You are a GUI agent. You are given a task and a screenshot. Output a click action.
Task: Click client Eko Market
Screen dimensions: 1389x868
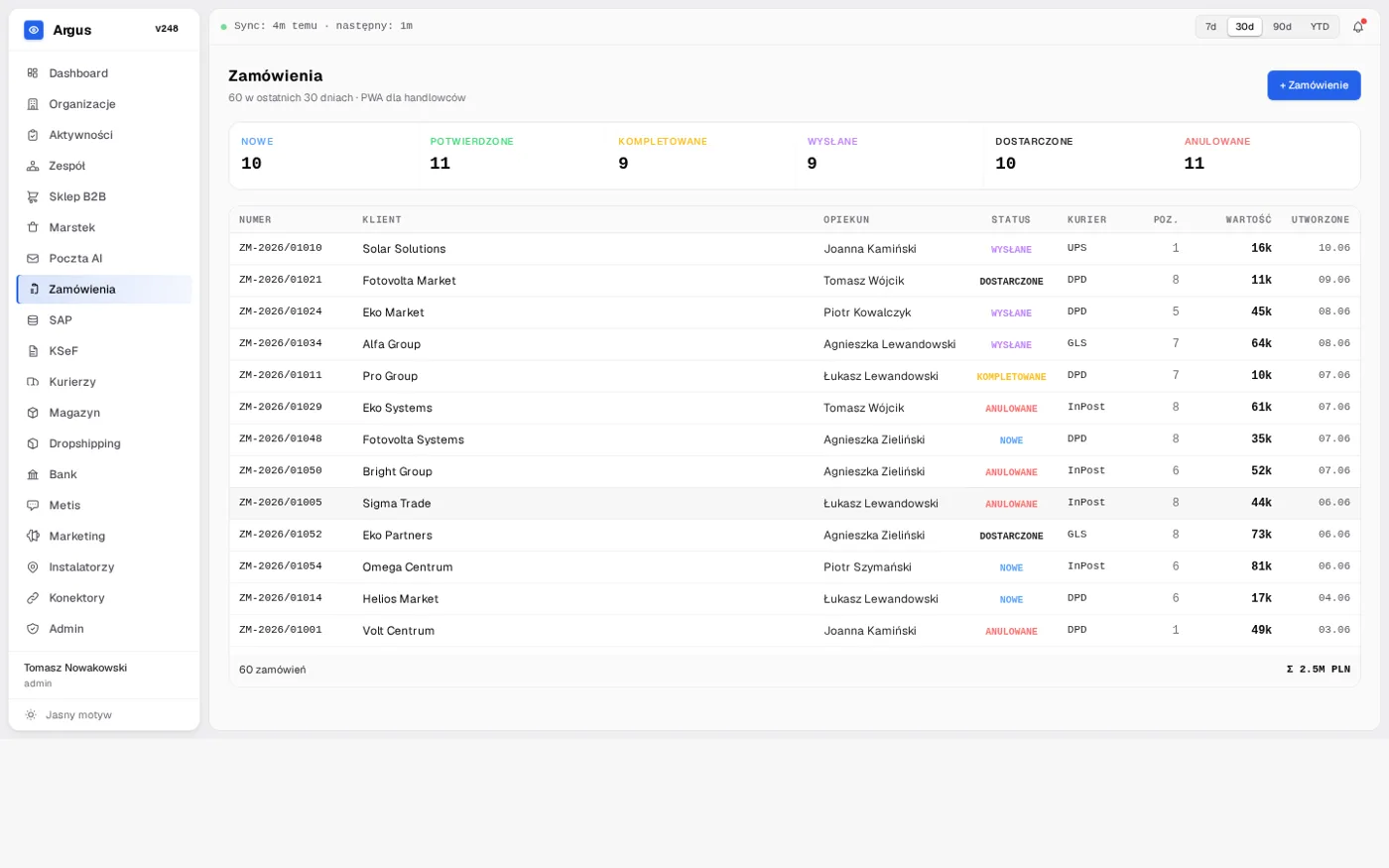coord(393,312)
